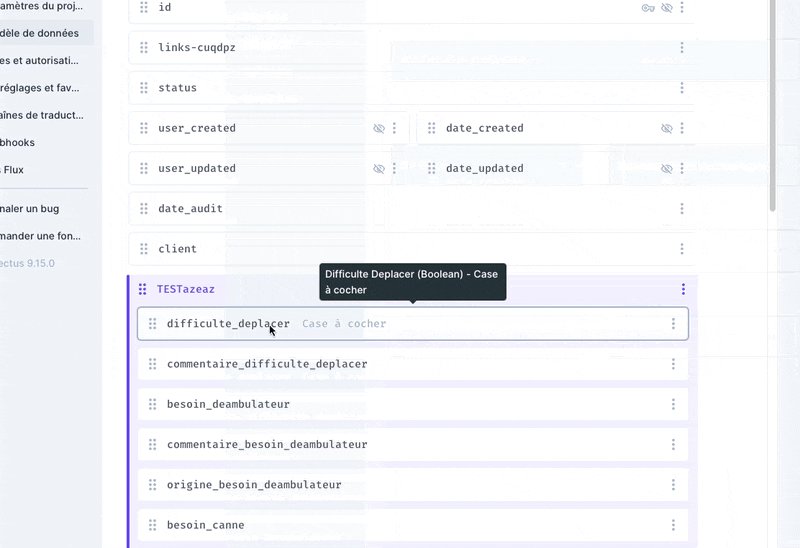
Task: Grab drag handle of links-cuqdpz field
Action: [x=144, y=47]
